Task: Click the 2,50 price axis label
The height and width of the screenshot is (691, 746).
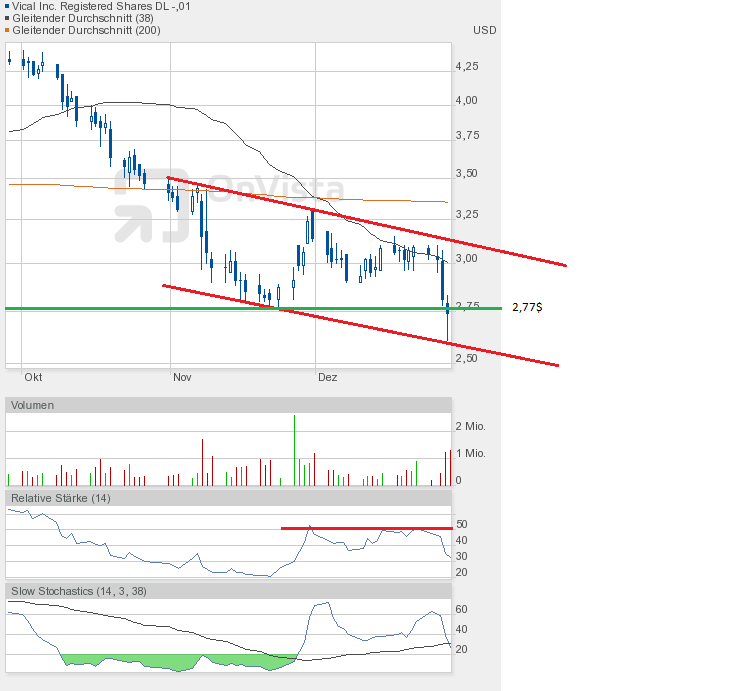Action: pyautogui.click(x=466, y=358)
